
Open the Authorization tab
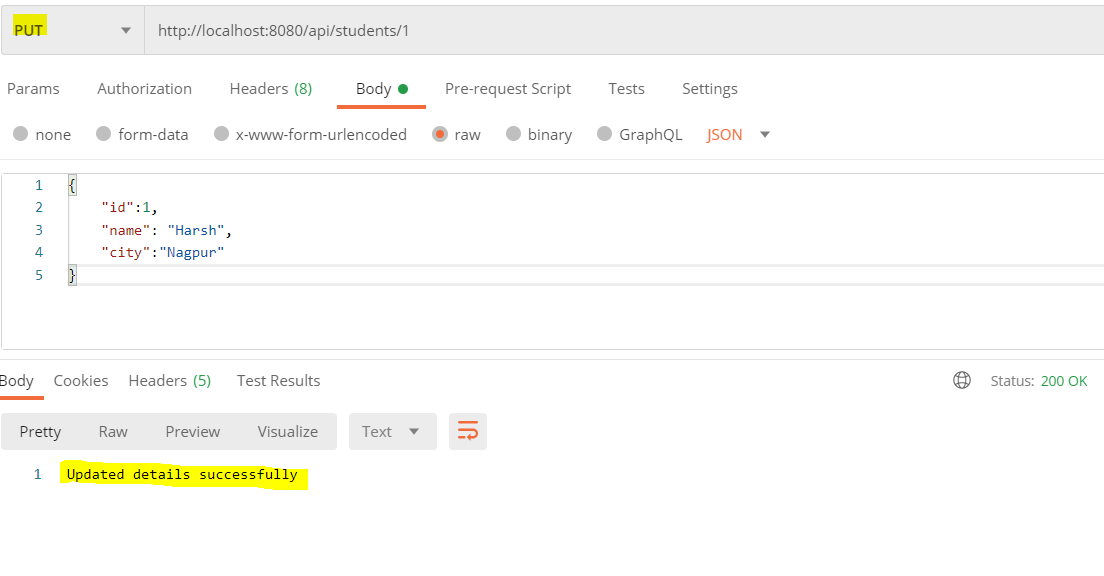click(x=144, y=89)
